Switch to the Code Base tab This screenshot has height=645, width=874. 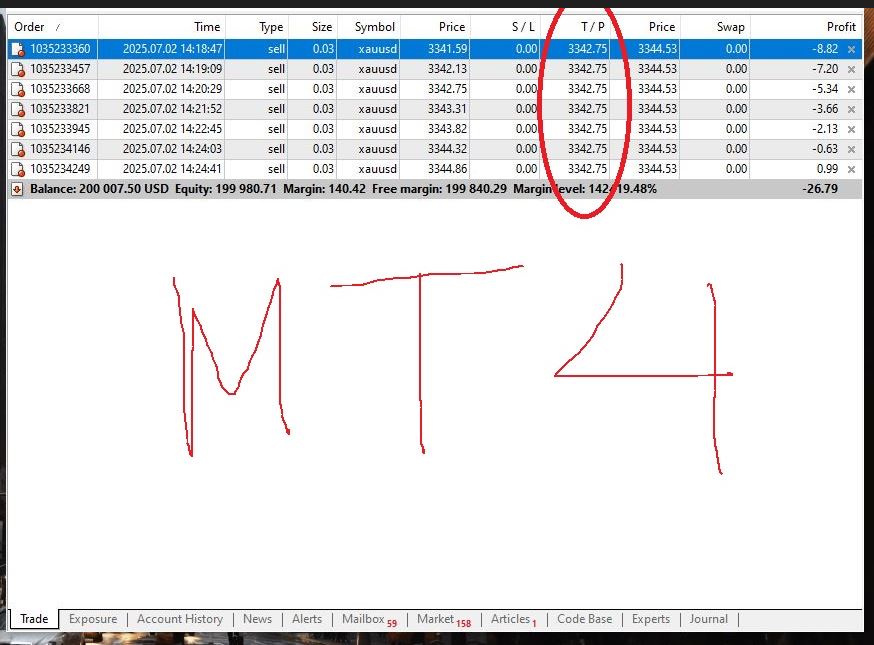point(584,619)
